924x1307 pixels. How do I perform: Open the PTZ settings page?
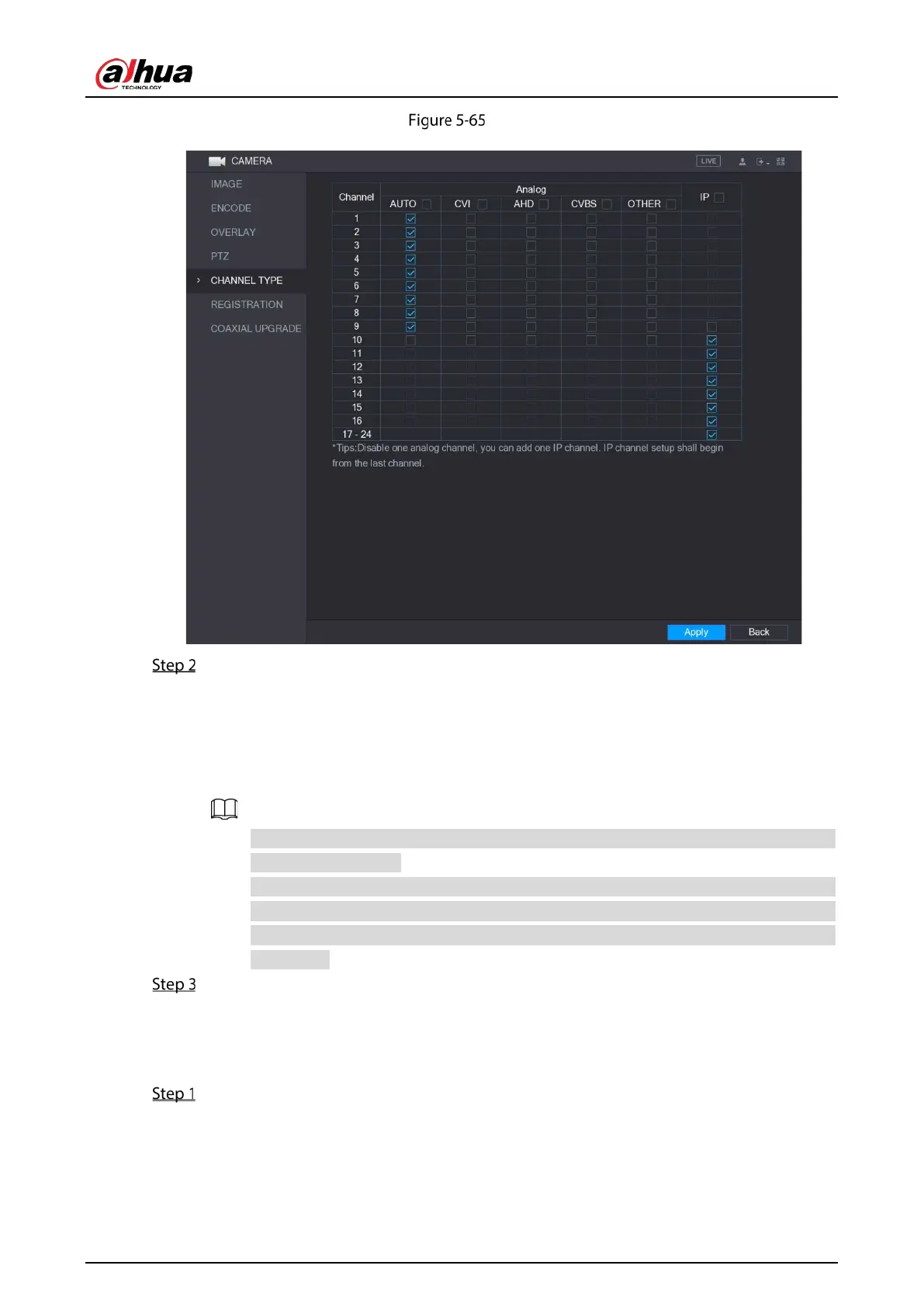tap(220, 256)
